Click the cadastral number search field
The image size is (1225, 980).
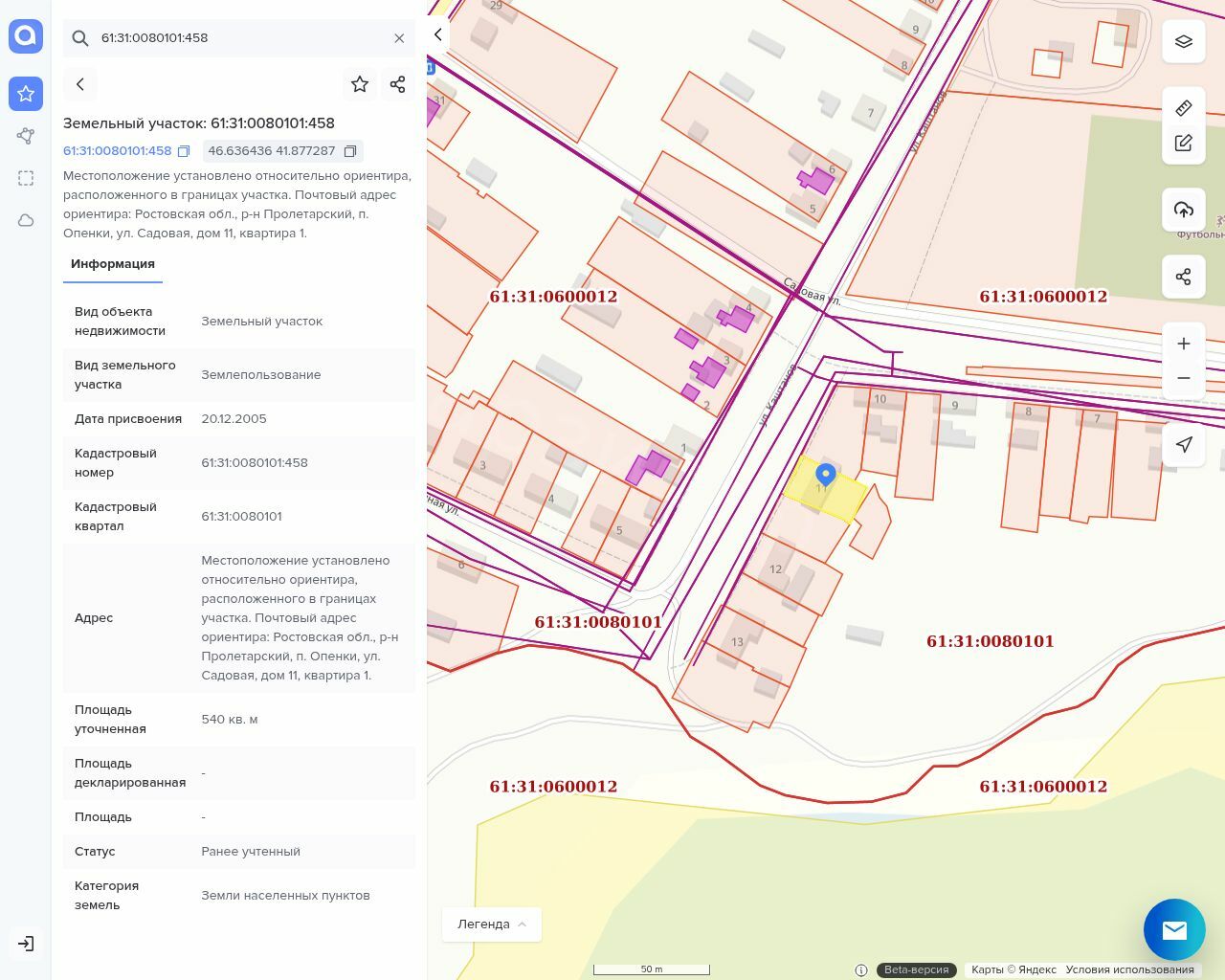(239, 38)
